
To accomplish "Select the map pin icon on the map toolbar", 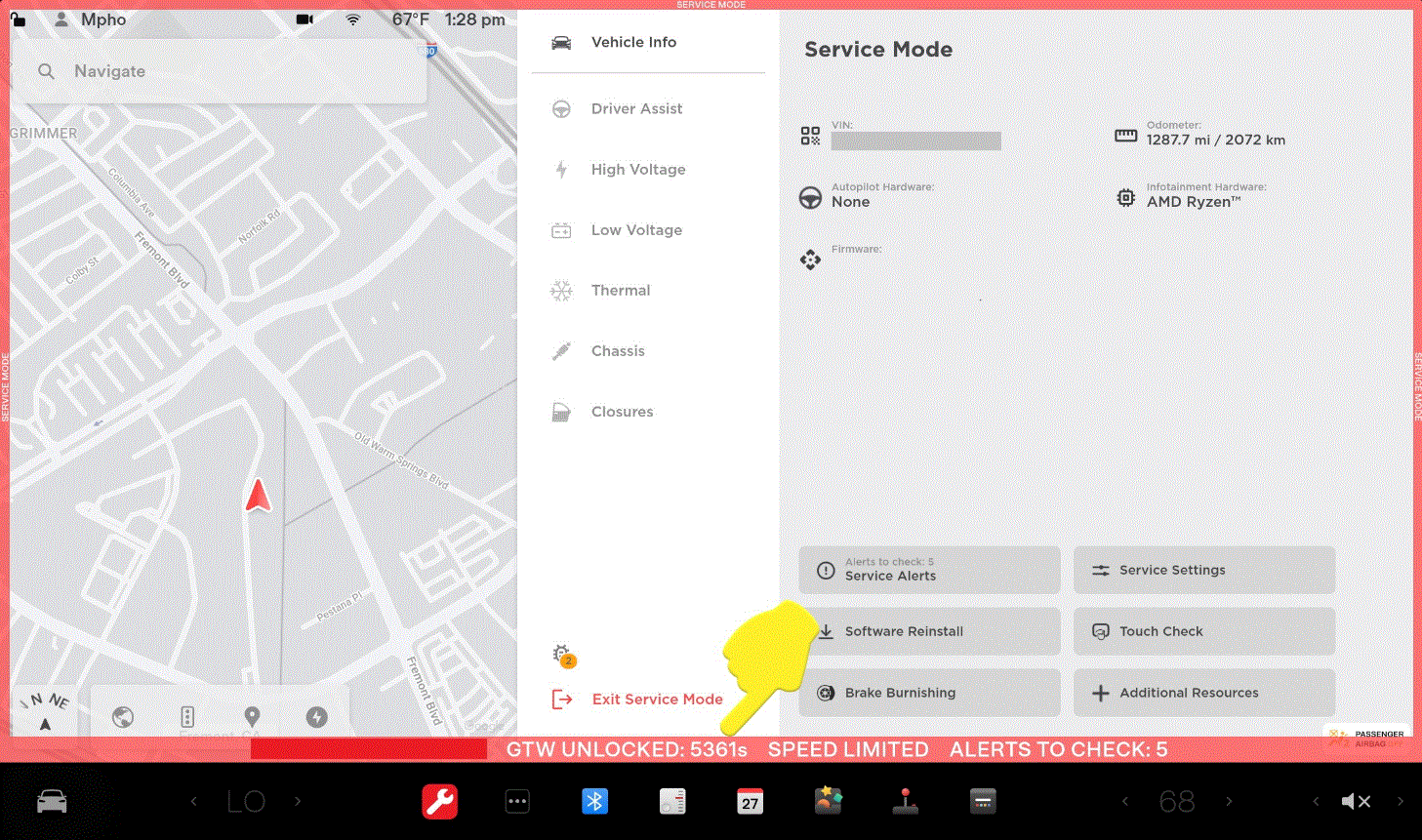I will click(252, 717).
